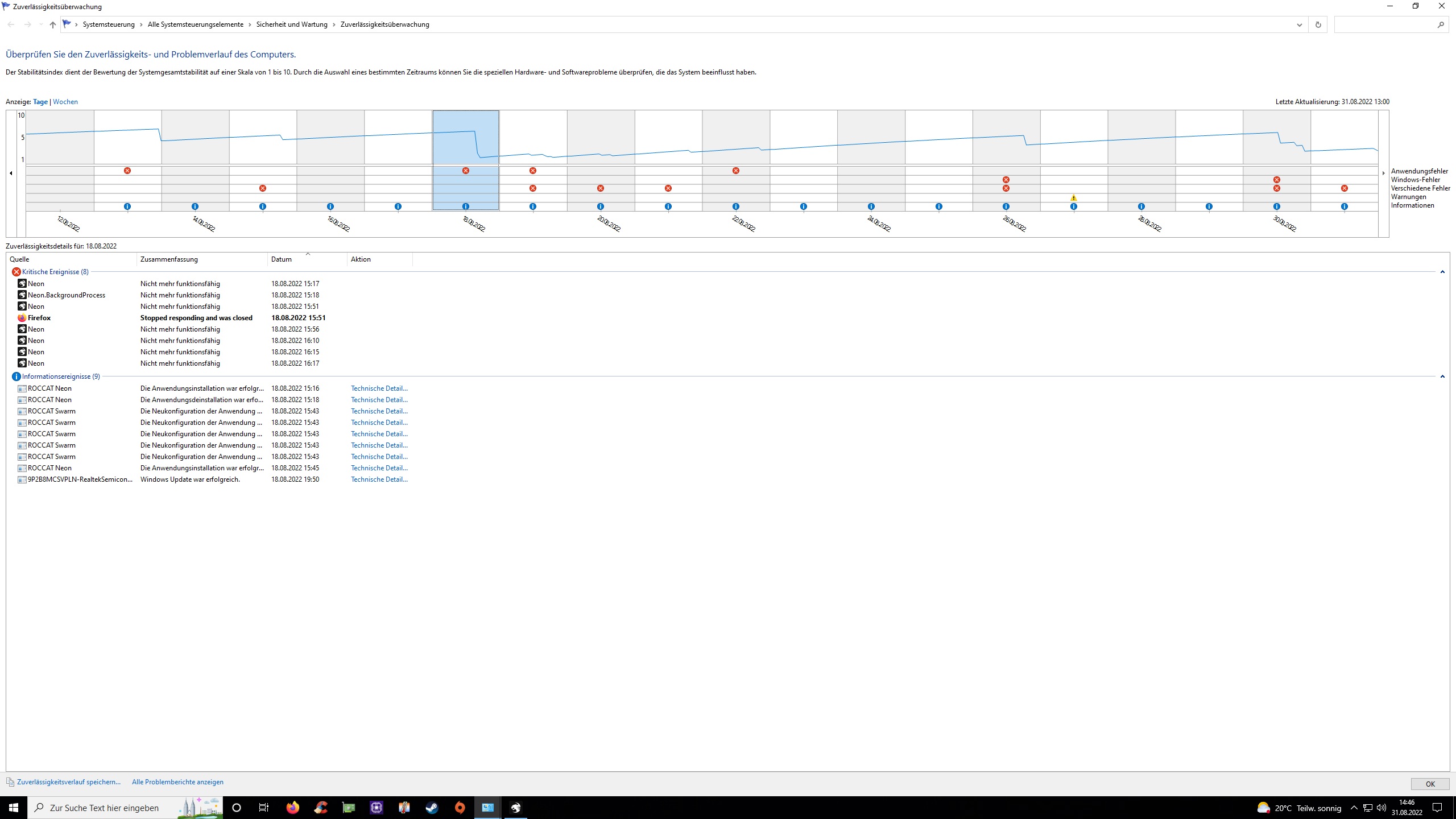Click the refresh button in address bar

pos(1318,24)
